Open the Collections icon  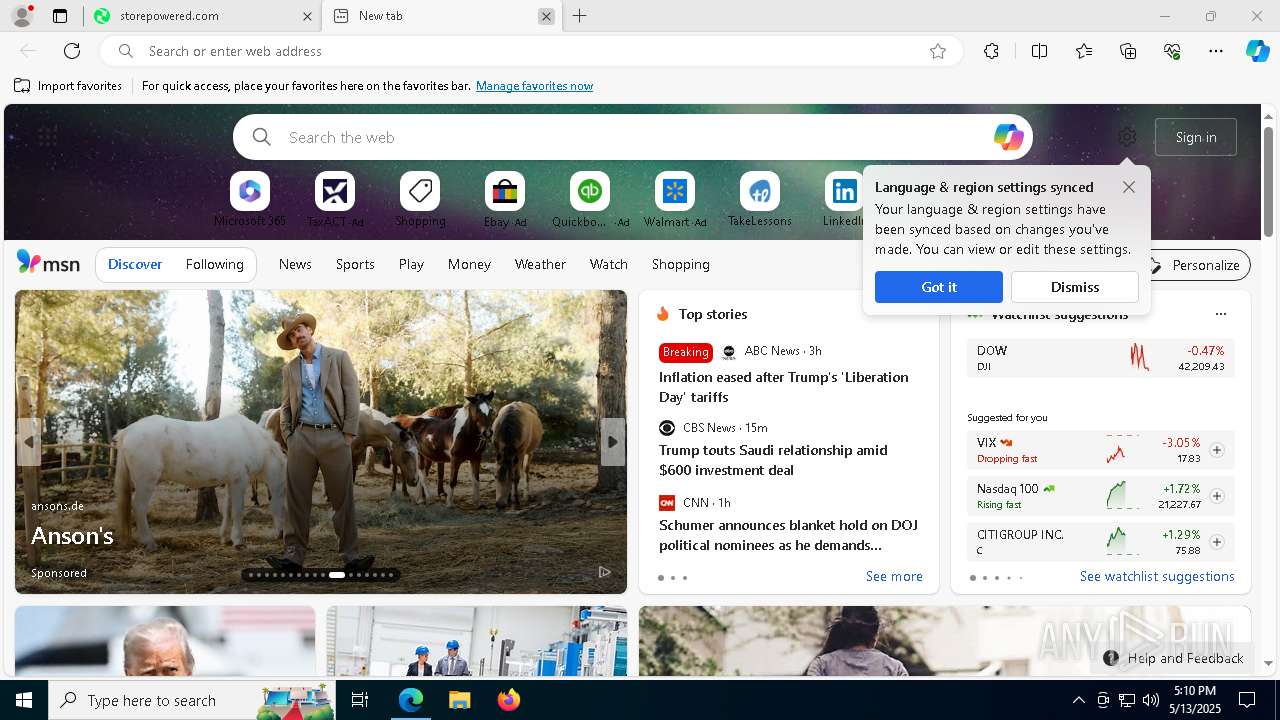[x=1128, y=51]
